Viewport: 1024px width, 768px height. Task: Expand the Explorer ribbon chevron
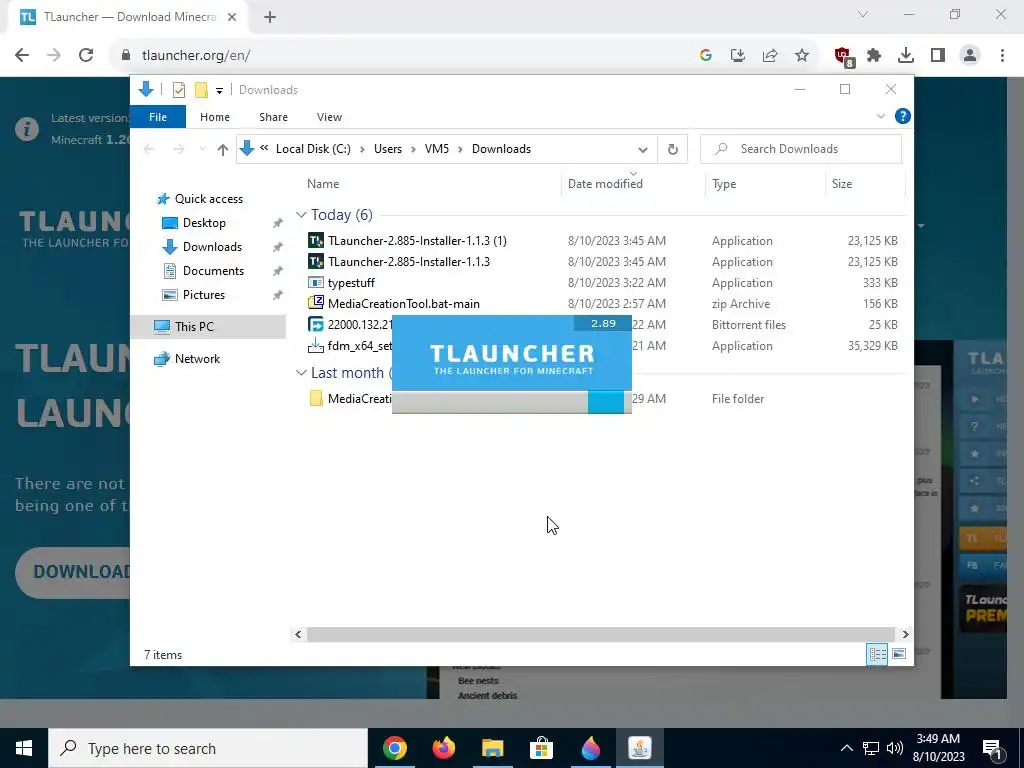tap(880, 116)
